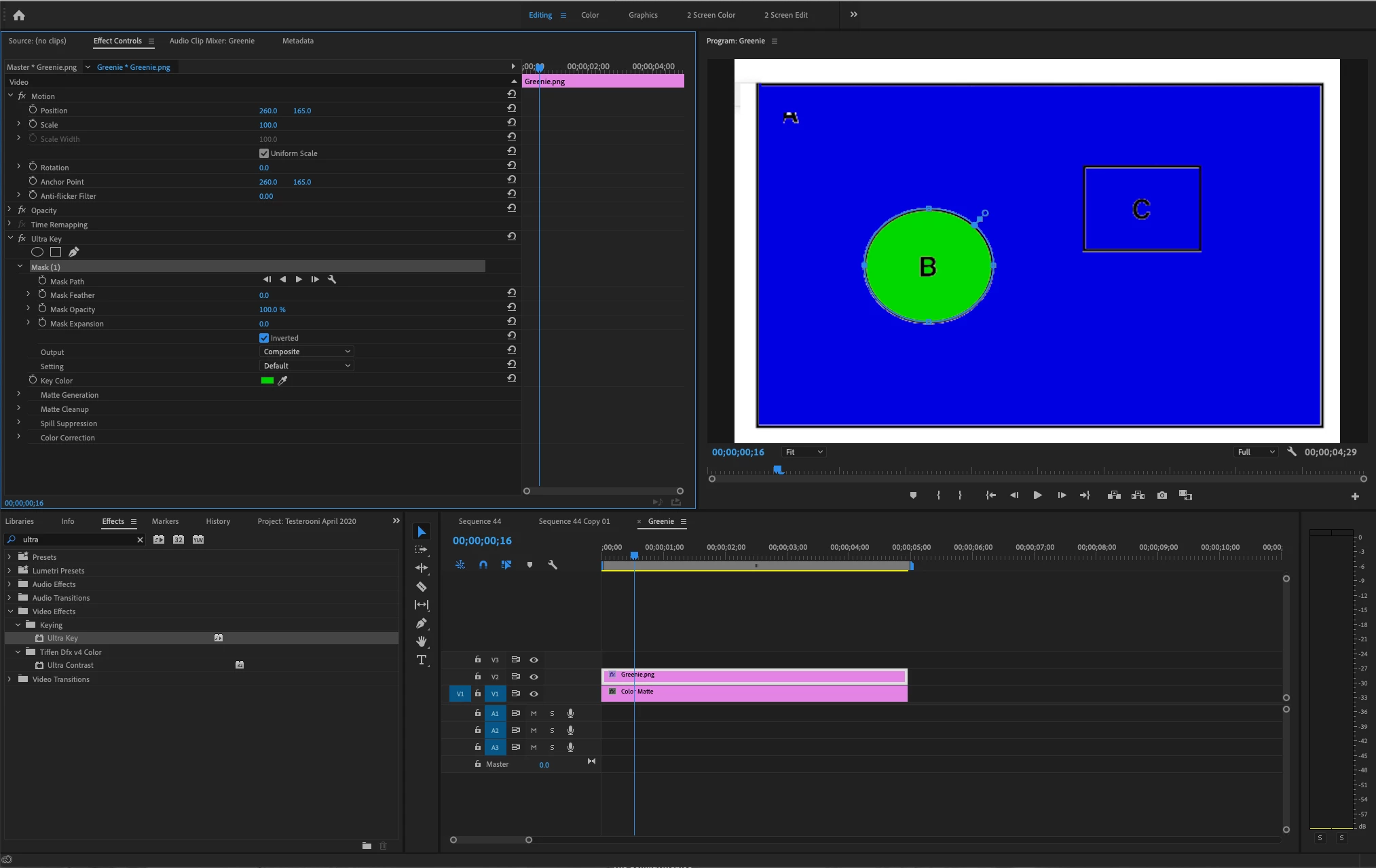The width and height of the screenshot is (1376, 868).
Task: Hide track V2 using eye icon
Action: [x=534, y=677]
